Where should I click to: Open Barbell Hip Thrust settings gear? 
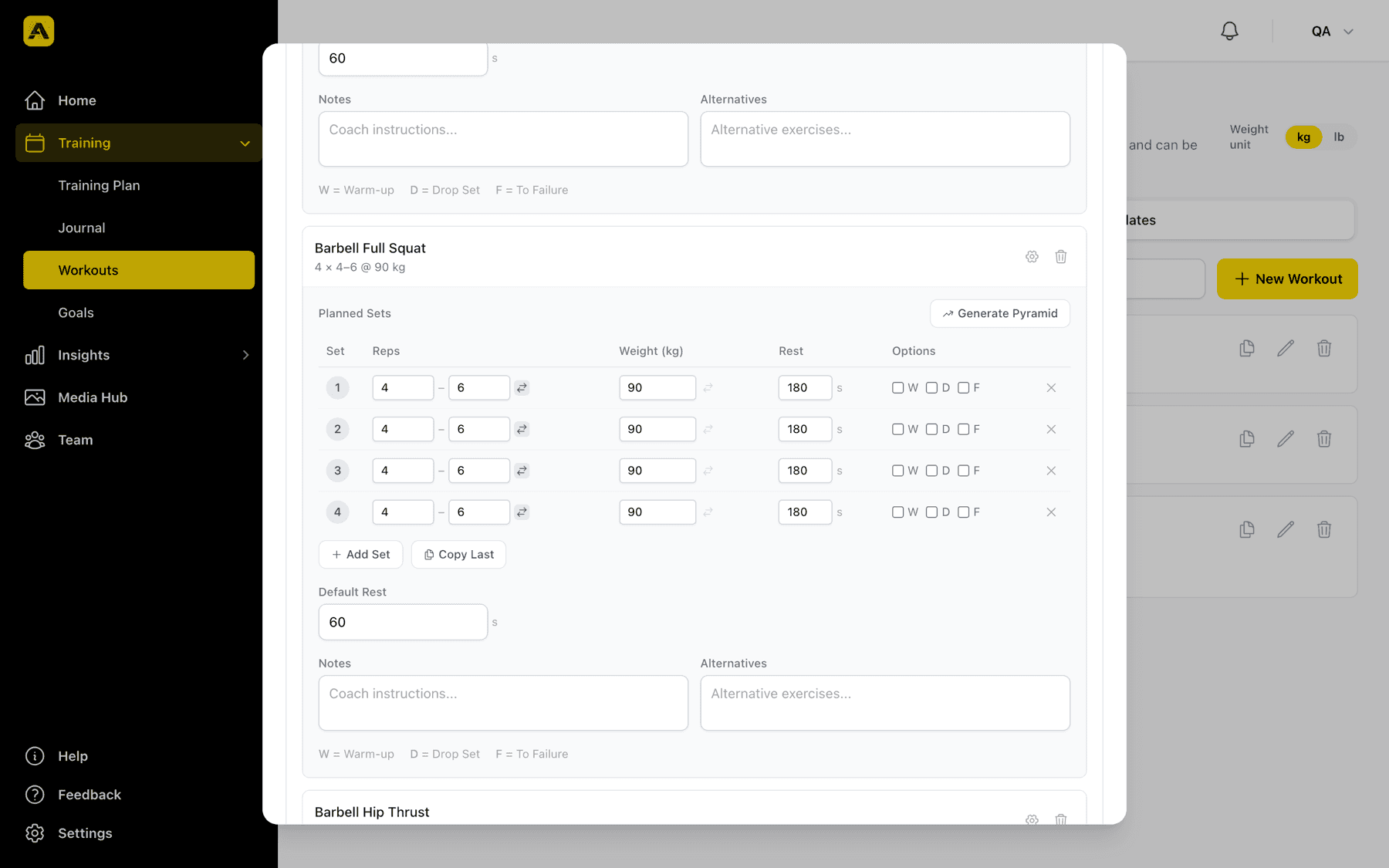point(1032,819)
